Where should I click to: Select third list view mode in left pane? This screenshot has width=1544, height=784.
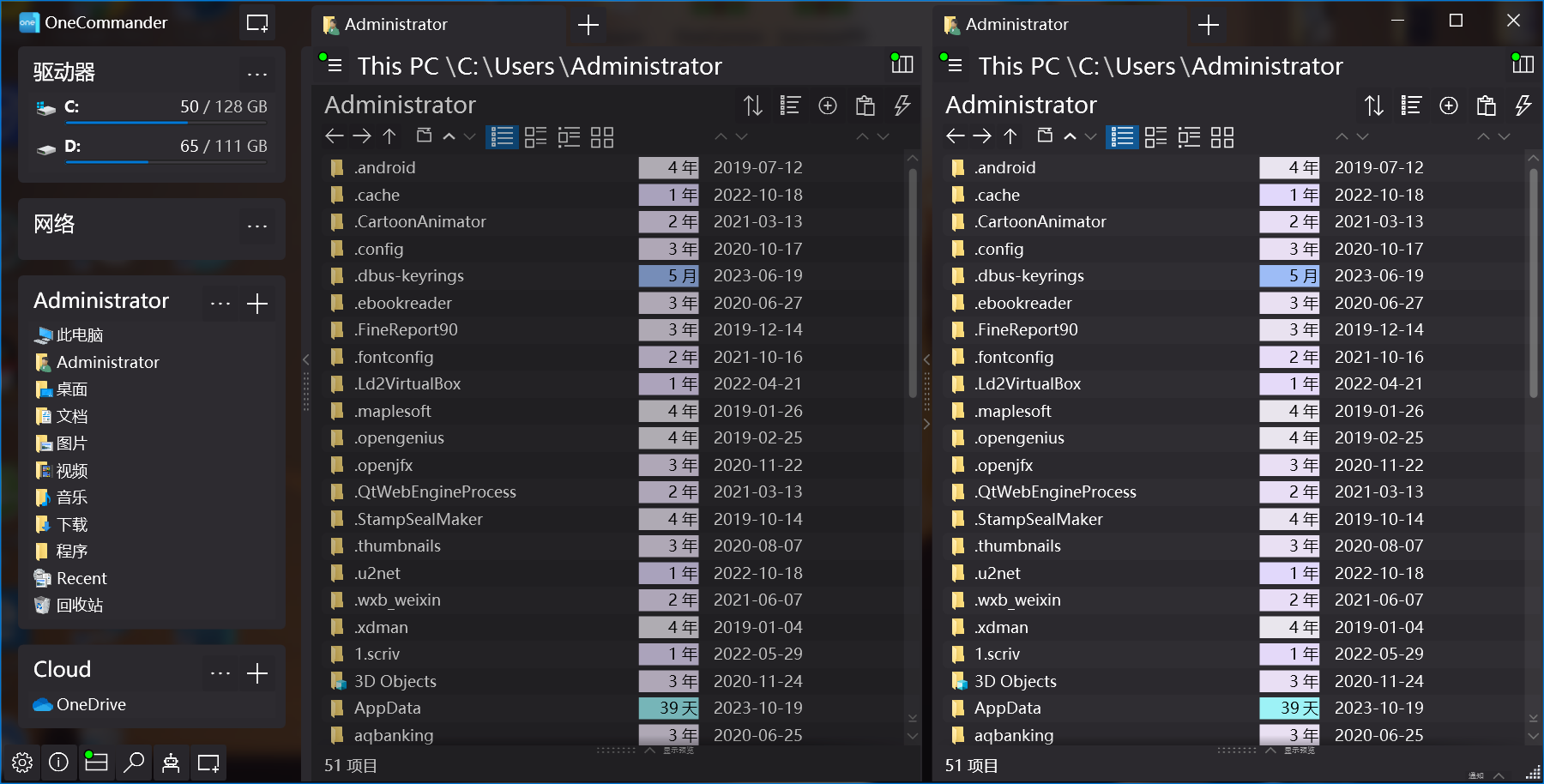coord(569,137)
